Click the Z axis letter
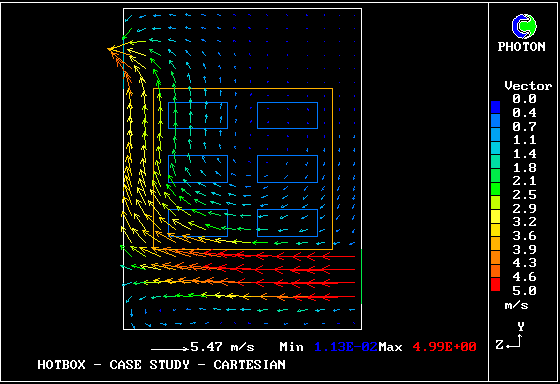Image resolution: width=560 pixels, height=384 pixels. [500, 345]
